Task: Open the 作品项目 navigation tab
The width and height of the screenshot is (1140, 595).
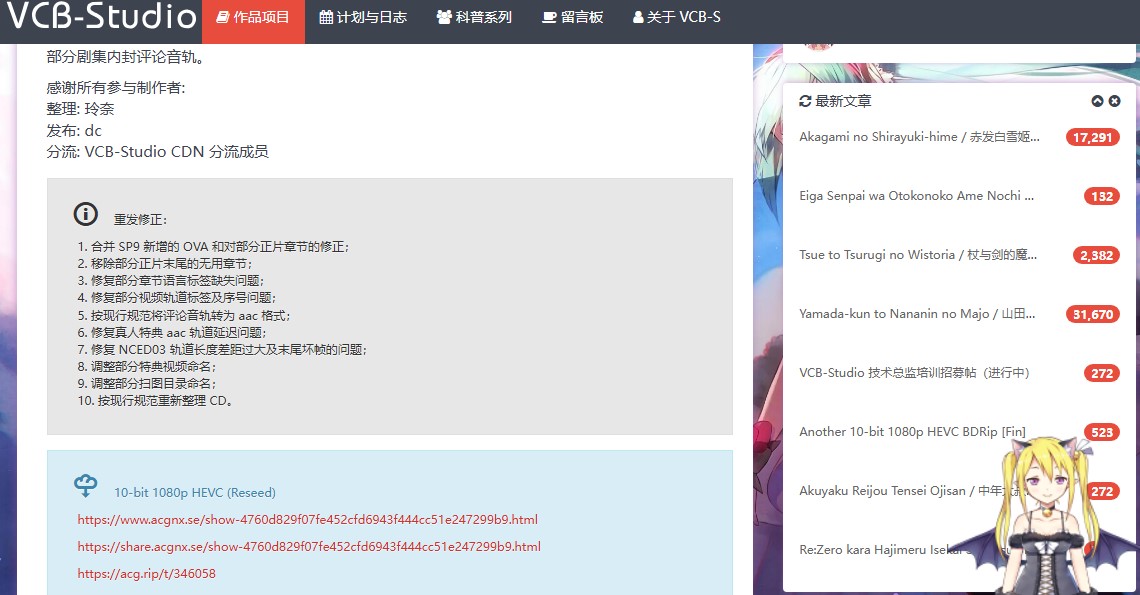Action: pyautogui.click(x=253, y=18)
